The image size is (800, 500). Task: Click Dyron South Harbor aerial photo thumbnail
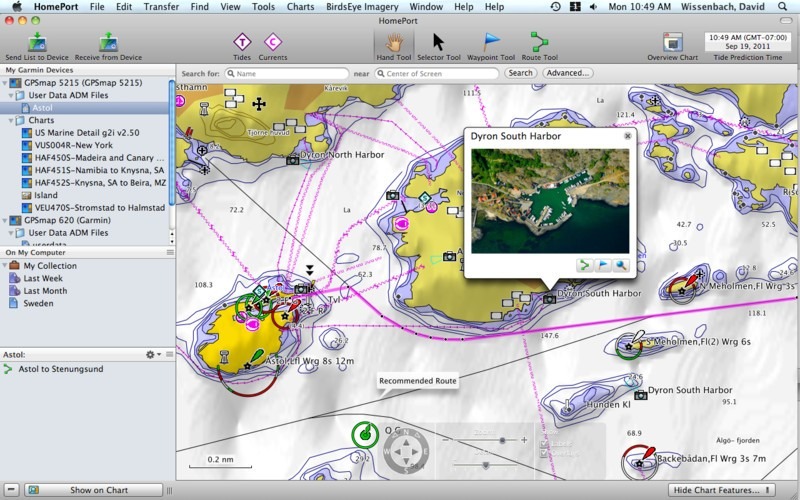click(x=550, y=201)
